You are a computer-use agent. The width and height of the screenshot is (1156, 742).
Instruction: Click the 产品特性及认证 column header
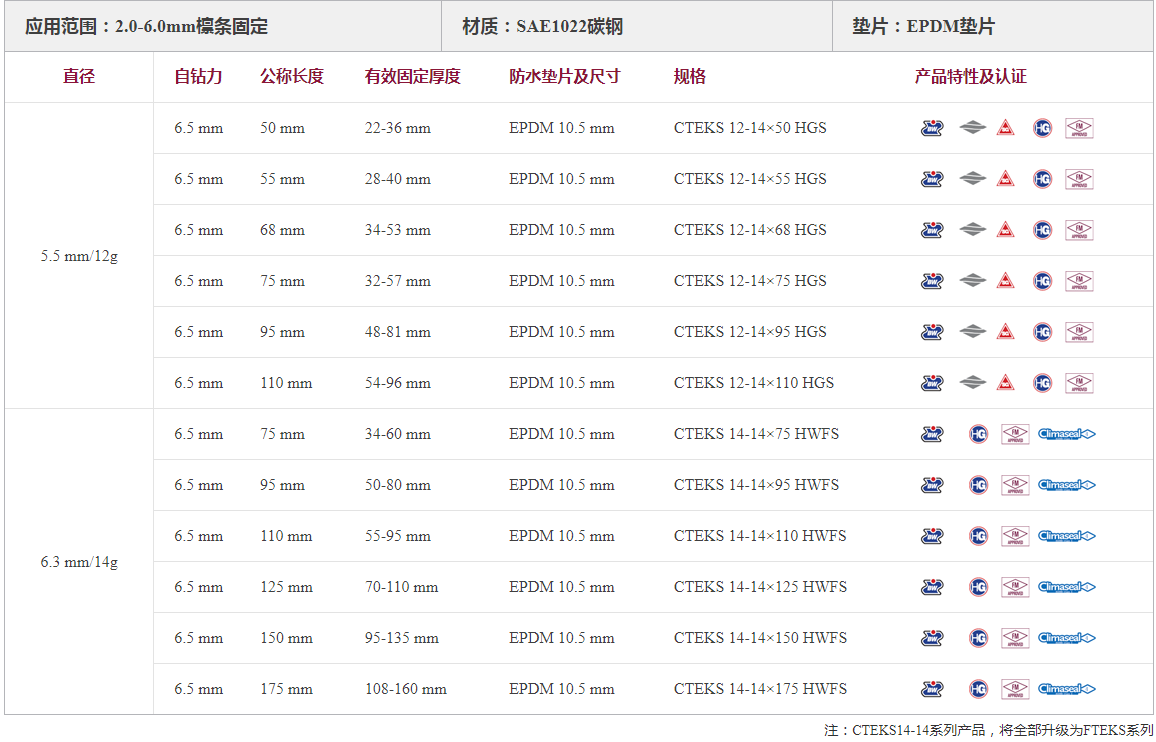click(x=970, y=77)
